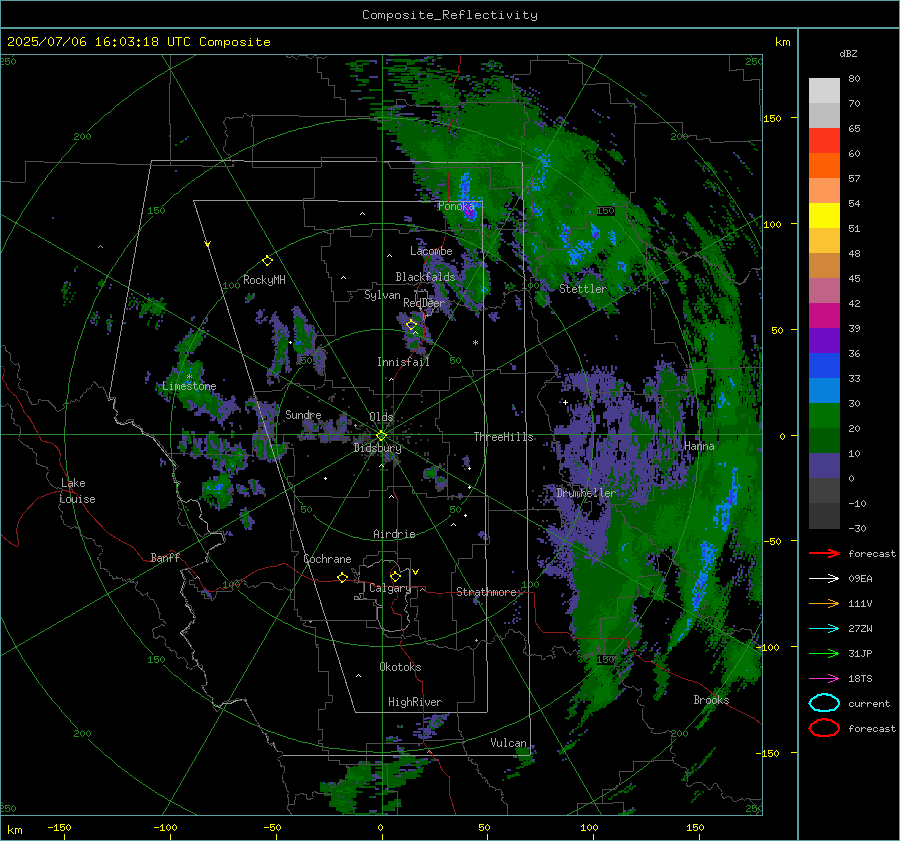Click the Brooks town label
This screenshot has width=900, height=841.
click(x=711, y=700)
